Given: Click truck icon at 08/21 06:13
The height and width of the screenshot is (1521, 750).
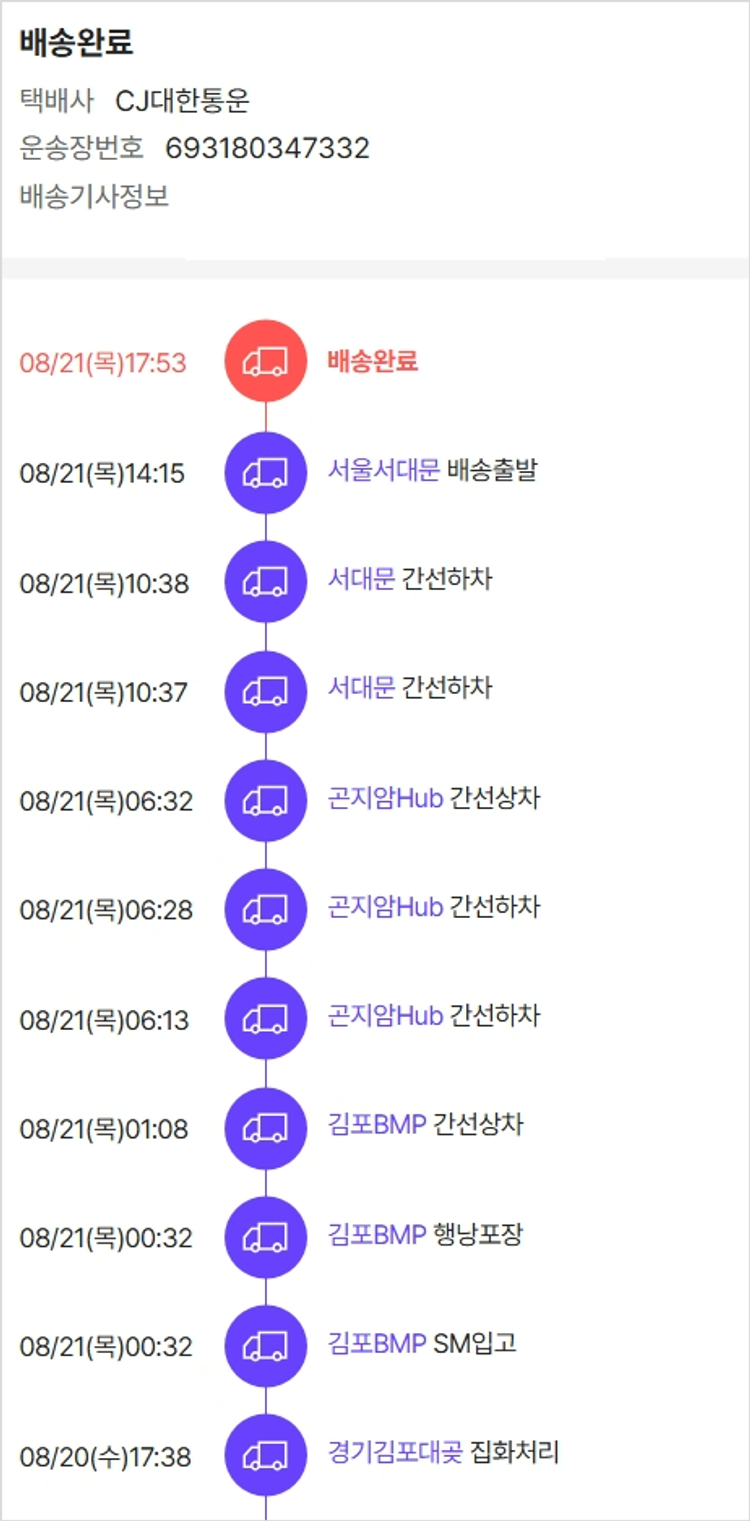Looking at the screenshot, I should coord(266,1019).
